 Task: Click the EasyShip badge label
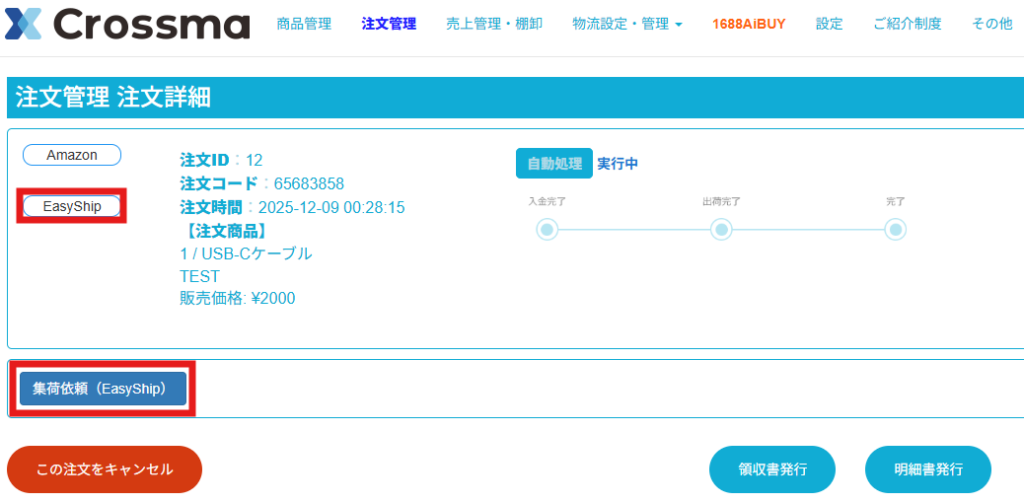[x=72, y=206]
